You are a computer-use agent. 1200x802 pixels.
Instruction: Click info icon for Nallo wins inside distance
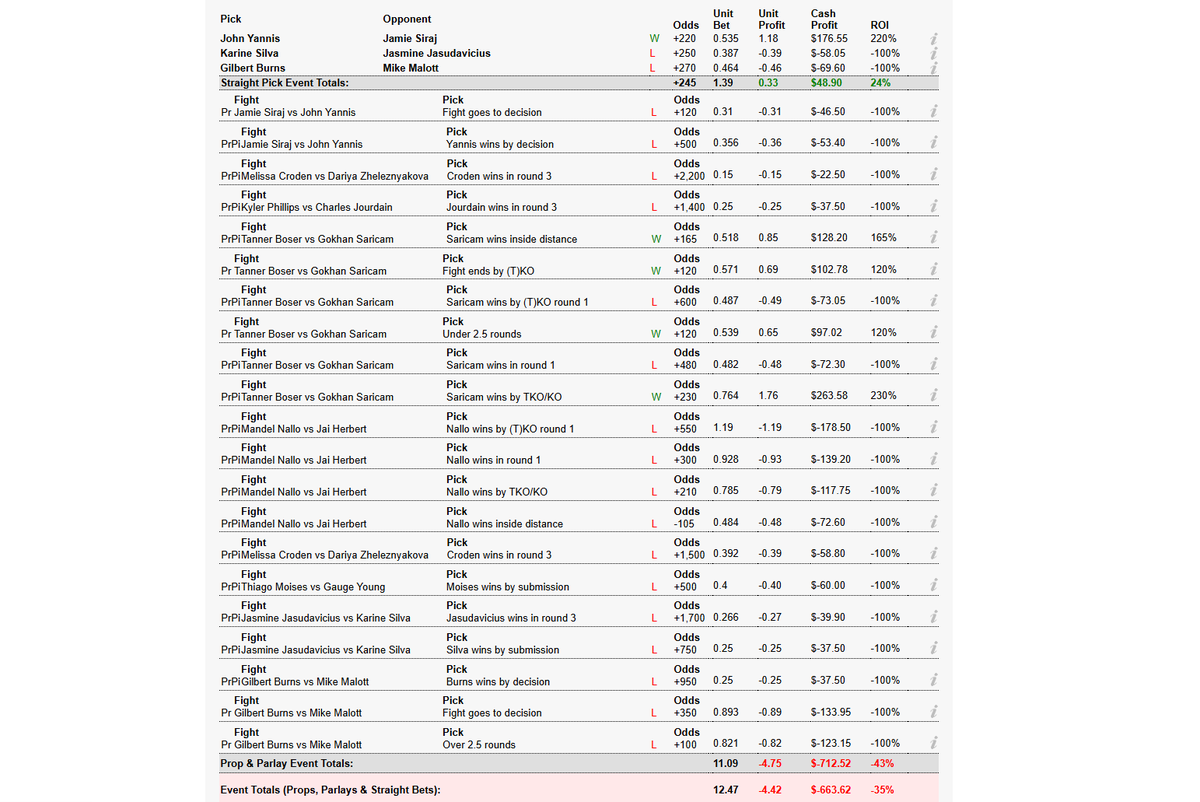click(932, 524)
